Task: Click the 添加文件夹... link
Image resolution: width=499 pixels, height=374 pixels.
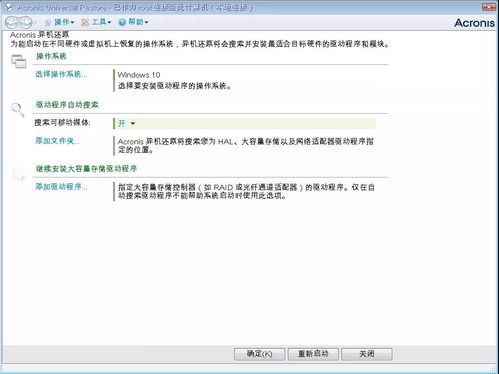Action: click(x=57, y=141)
